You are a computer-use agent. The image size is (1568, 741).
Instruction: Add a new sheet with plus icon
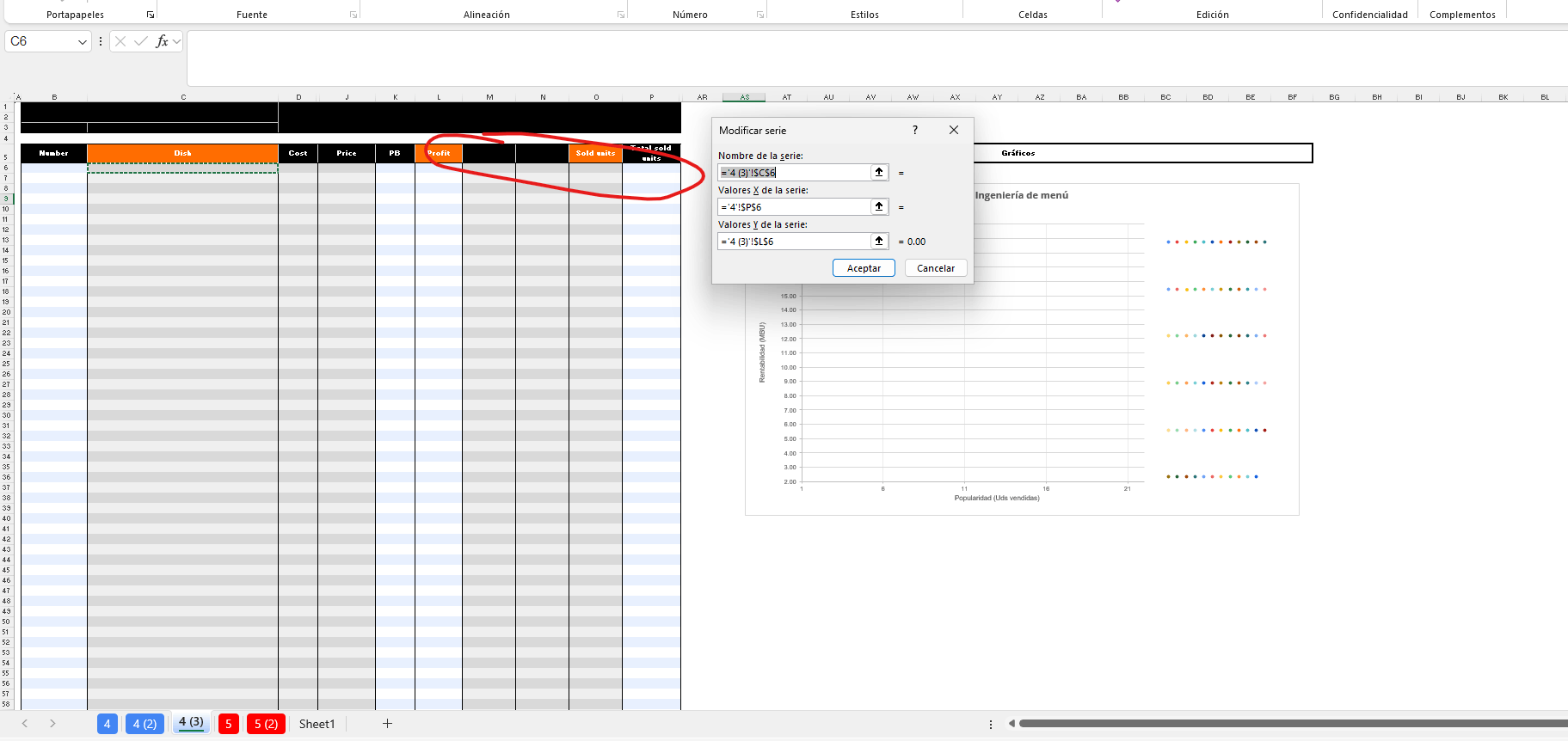pyautogui.click(x=387, y=724)
